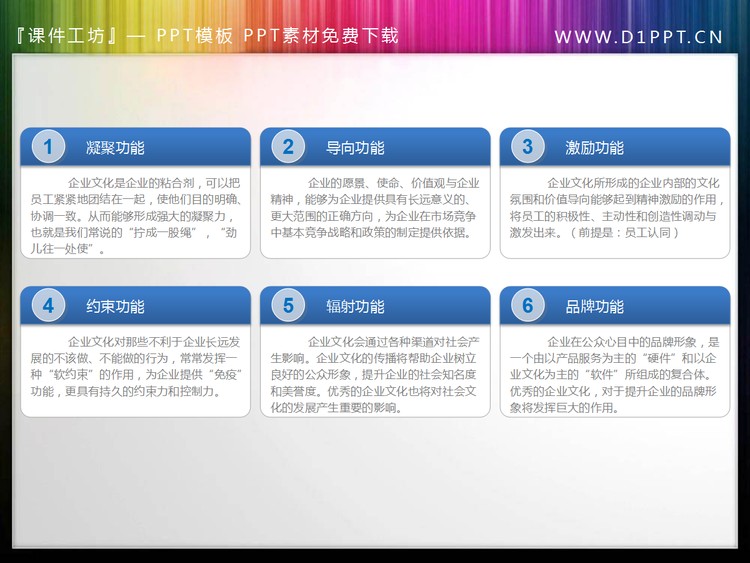Image resolution: width=750 pixels, height=563 pixels.
Task: Open the WWW.D1PPT.CN link
Action: click(639, 37)
